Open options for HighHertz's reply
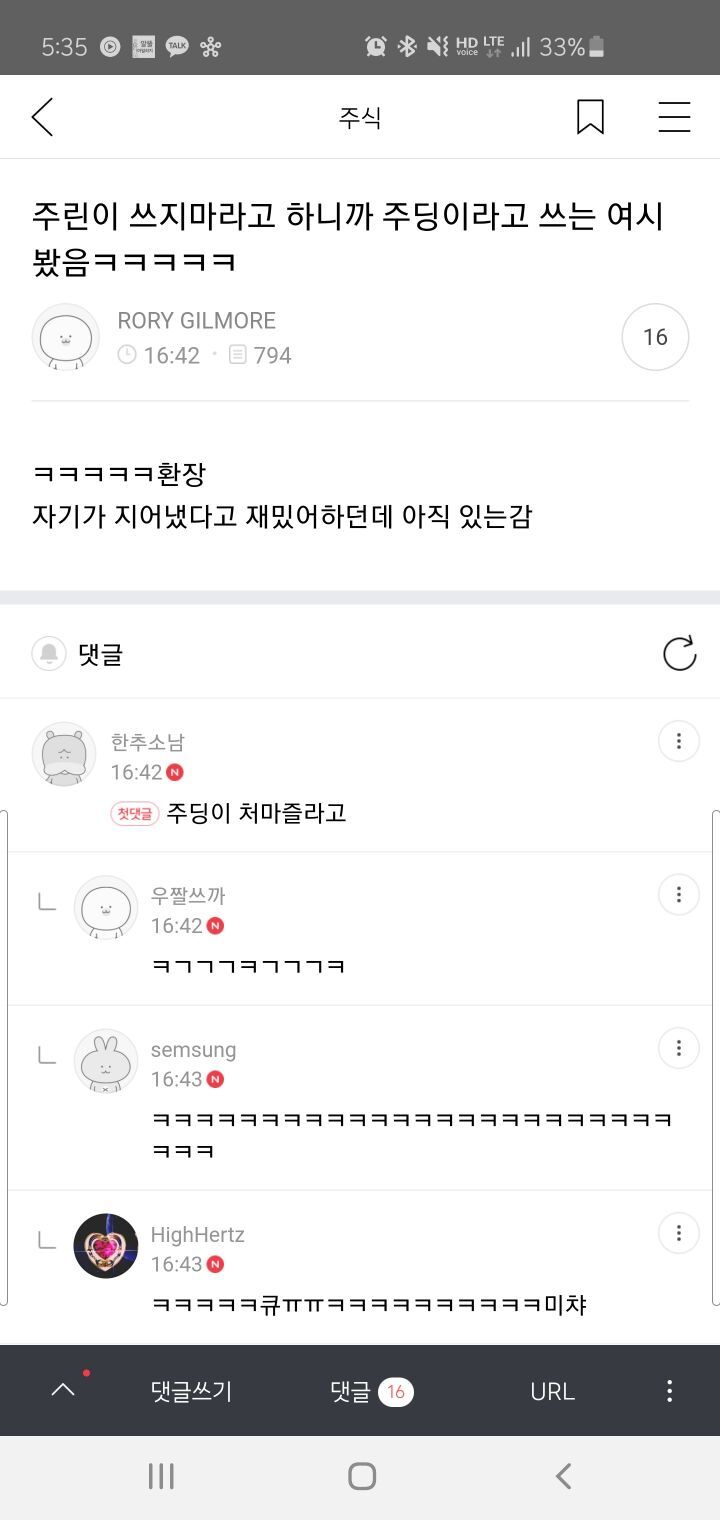This screenshot has width=720, height=1520. [x=678, y=1232]
